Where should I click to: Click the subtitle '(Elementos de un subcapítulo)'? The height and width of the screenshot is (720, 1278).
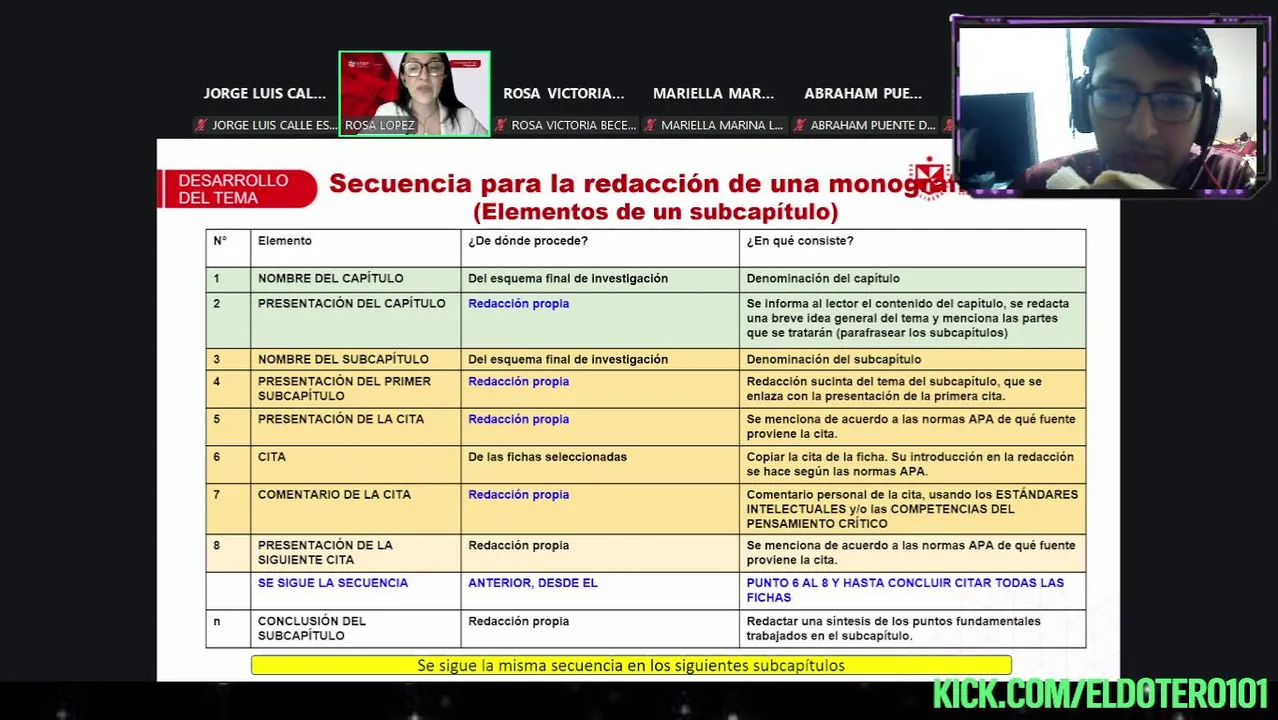[x=655, y=212]
